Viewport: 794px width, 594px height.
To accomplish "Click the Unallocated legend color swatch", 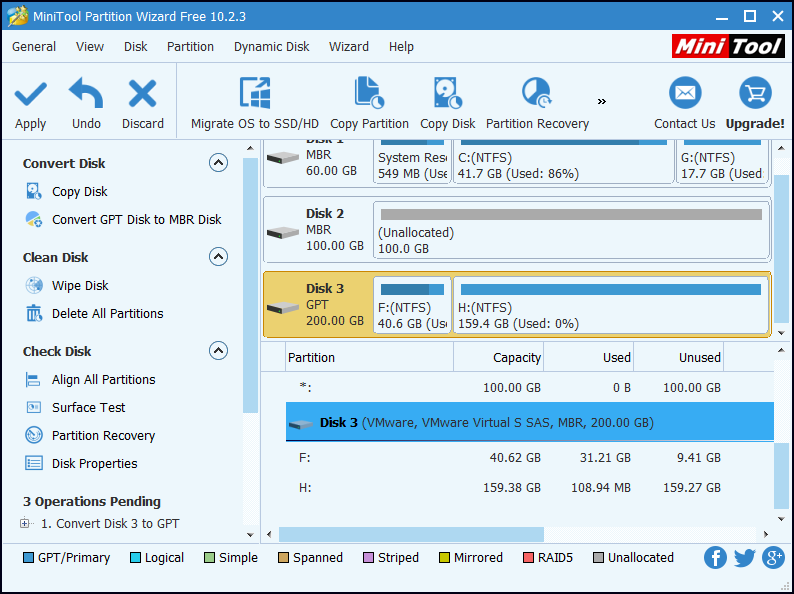I will (x=598, y=558).
